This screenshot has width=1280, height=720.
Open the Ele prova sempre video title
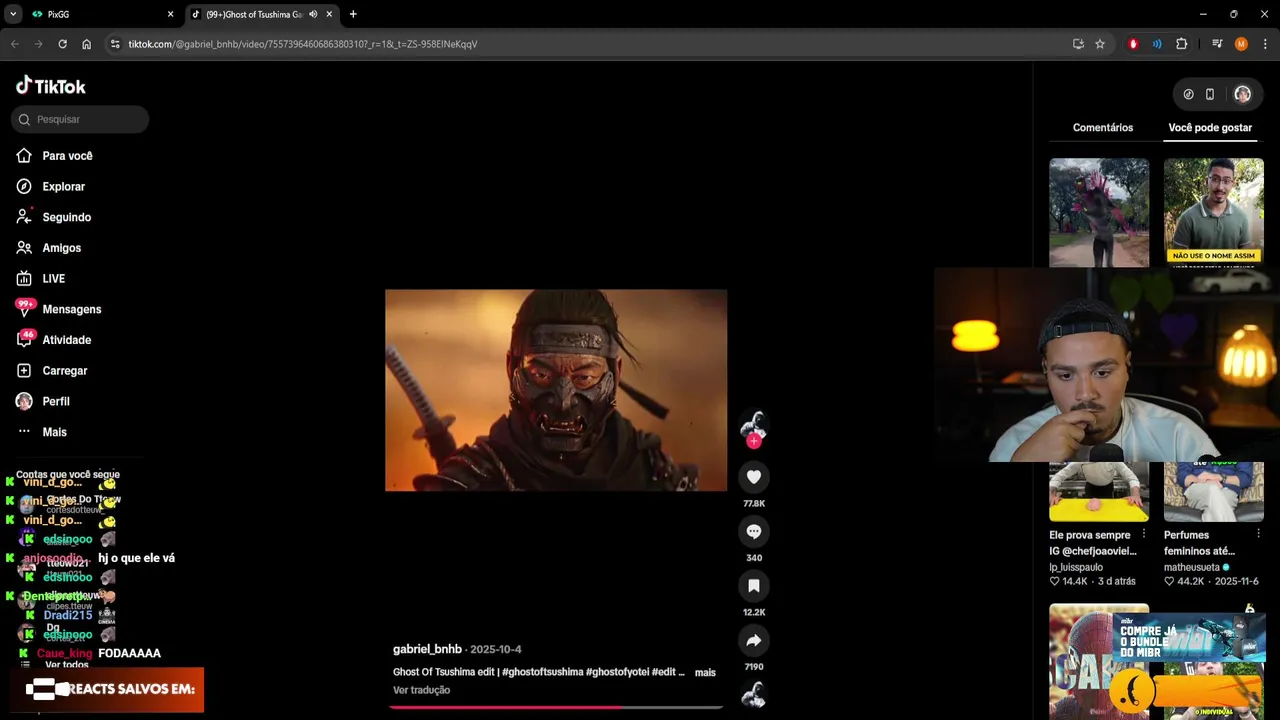(x=1093, y=543)
